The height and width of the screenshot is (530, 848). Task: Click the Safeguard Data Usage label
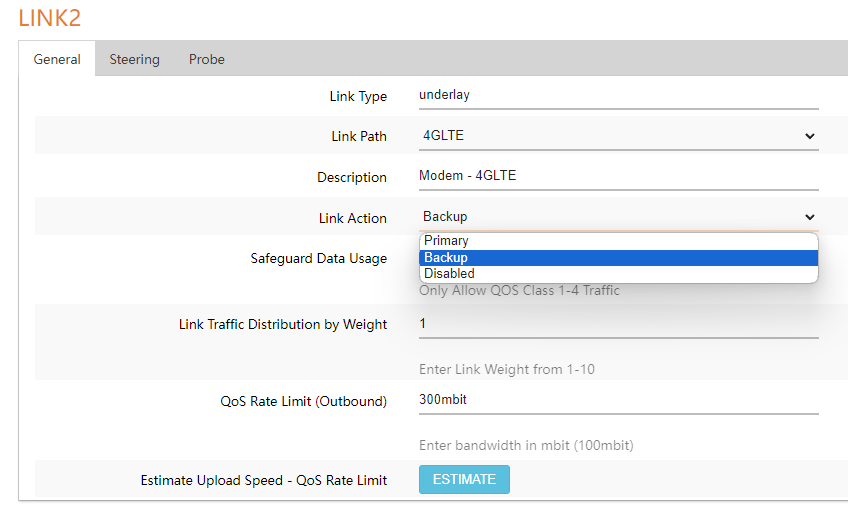[318, 258]
